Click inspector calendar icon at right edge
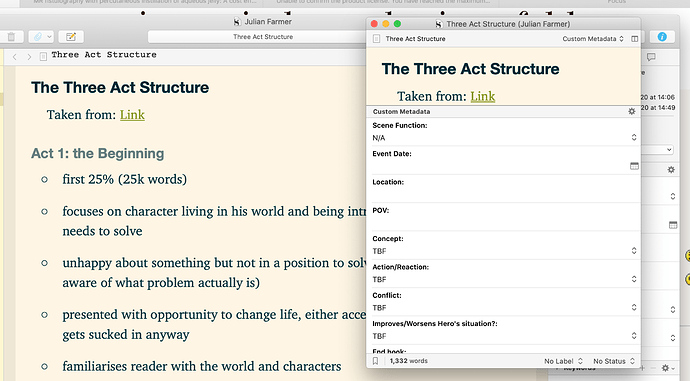The width and height of the screenshot is (690, 381). pos(673,225)
